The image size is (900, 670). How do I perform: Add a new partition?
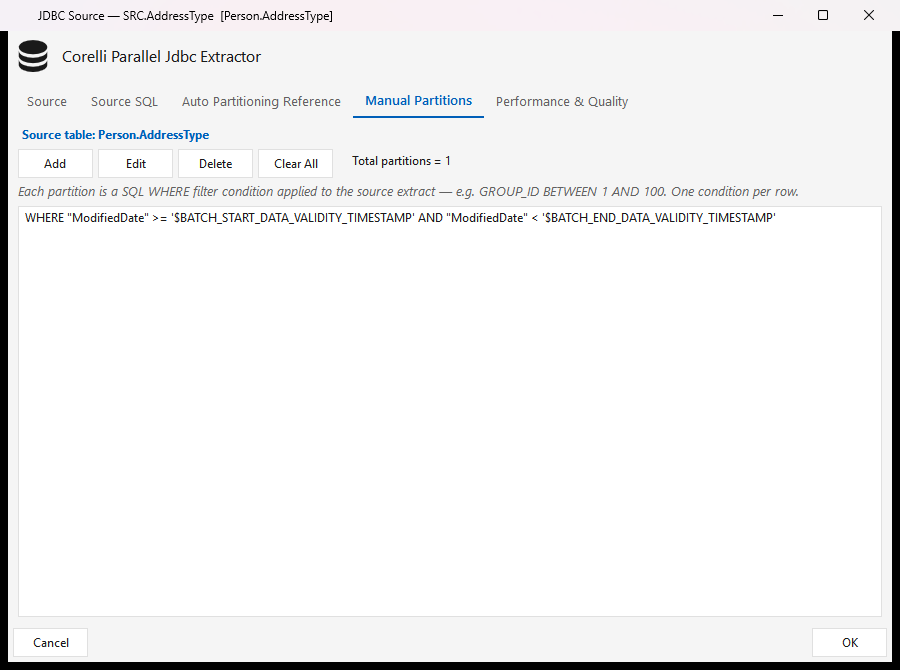(x=55, y=164)
